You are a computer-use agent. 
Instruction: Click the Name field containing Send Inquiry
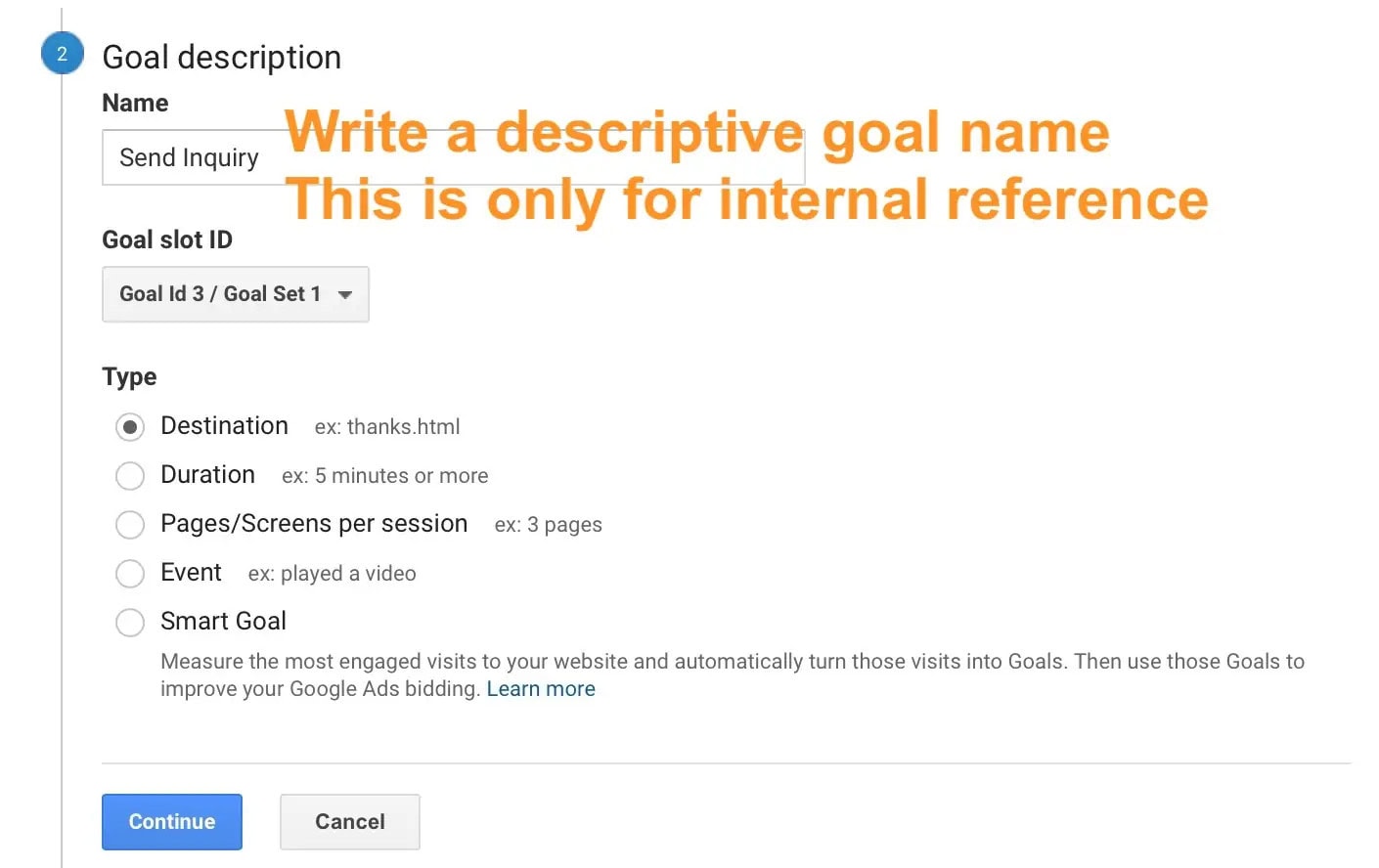[x=453, y=157]
